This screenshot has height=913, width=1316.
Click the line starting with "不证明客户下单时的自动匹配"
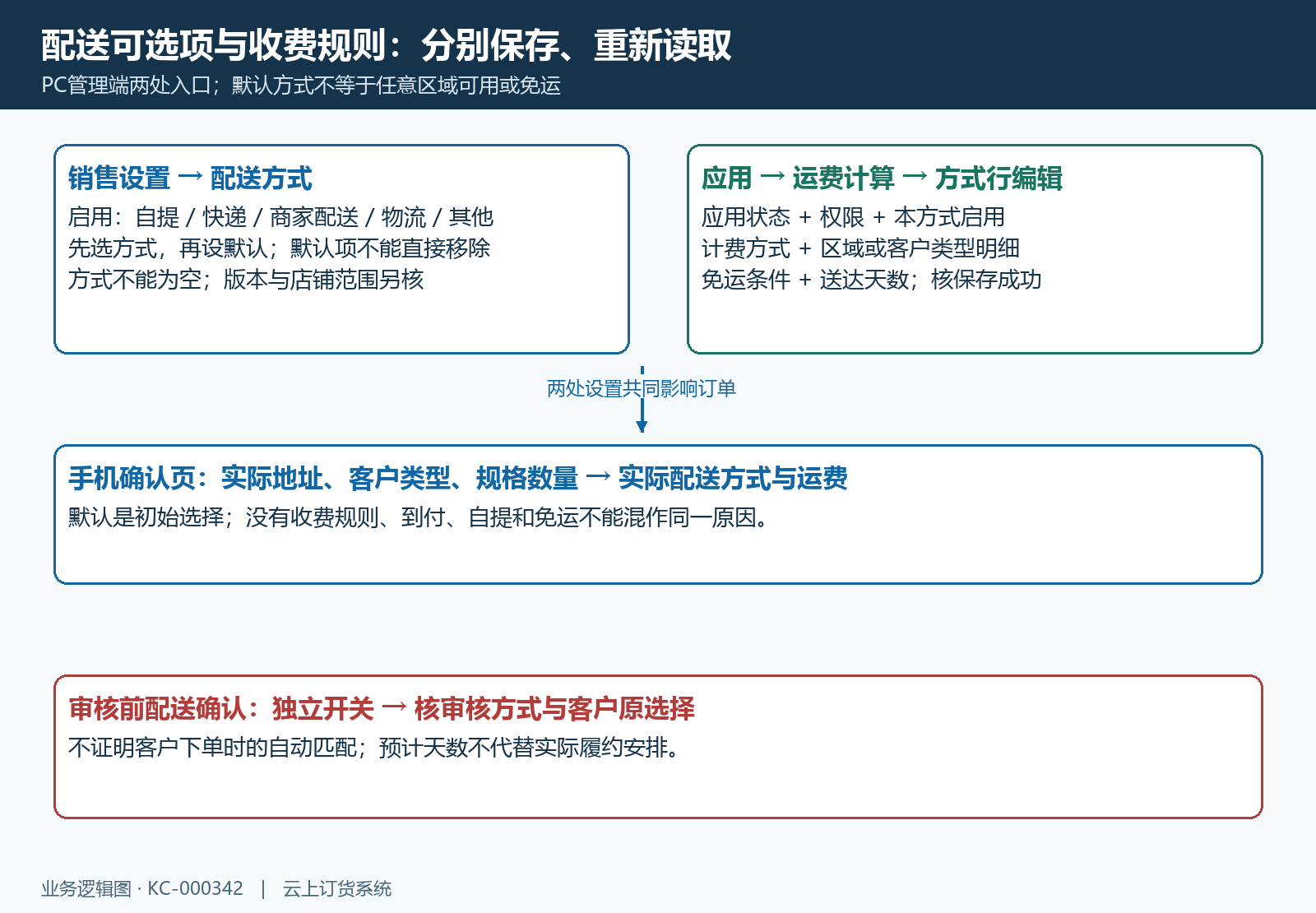click(x=375, y=748)
